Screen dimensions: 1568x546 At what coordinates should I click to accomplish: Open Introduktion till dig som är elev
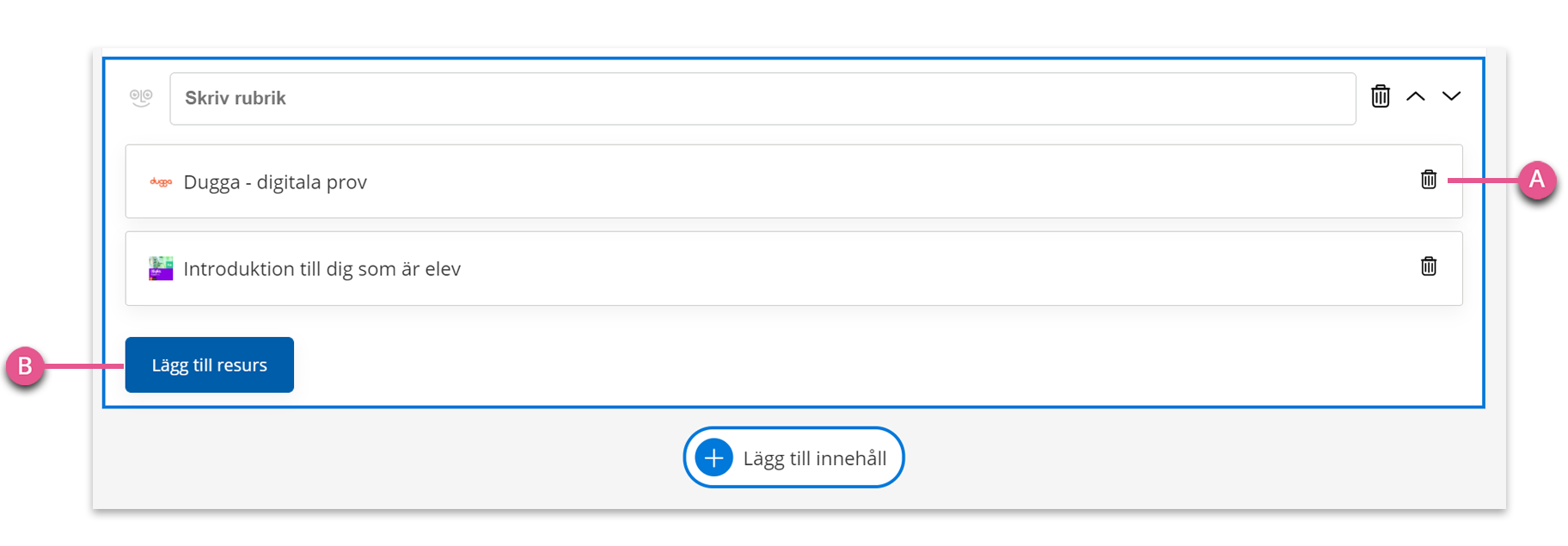coord(322,269)
